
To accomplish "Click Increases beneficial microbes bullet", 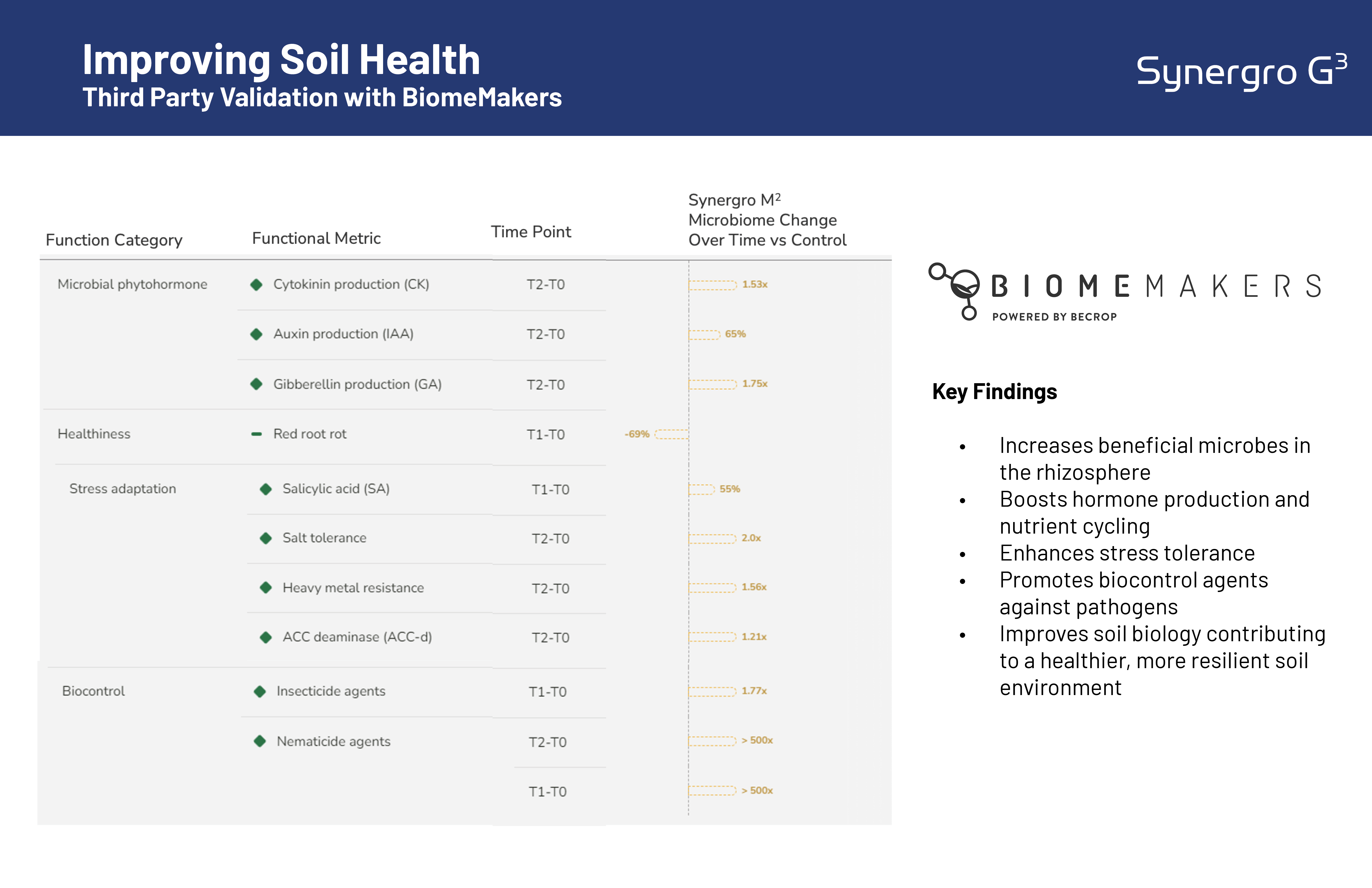I will coord(1155,459).
